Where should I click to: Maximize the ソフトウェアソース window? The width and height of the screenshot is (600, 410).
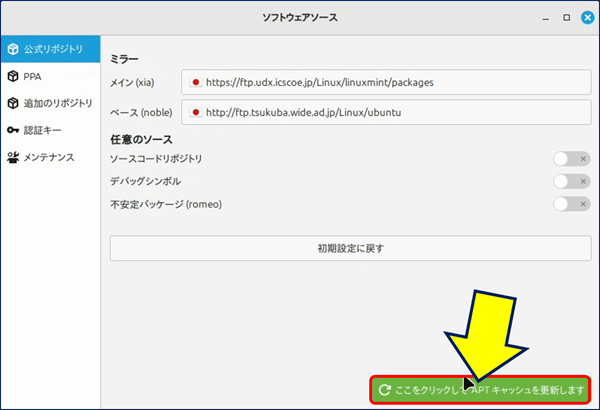[567, 18]
